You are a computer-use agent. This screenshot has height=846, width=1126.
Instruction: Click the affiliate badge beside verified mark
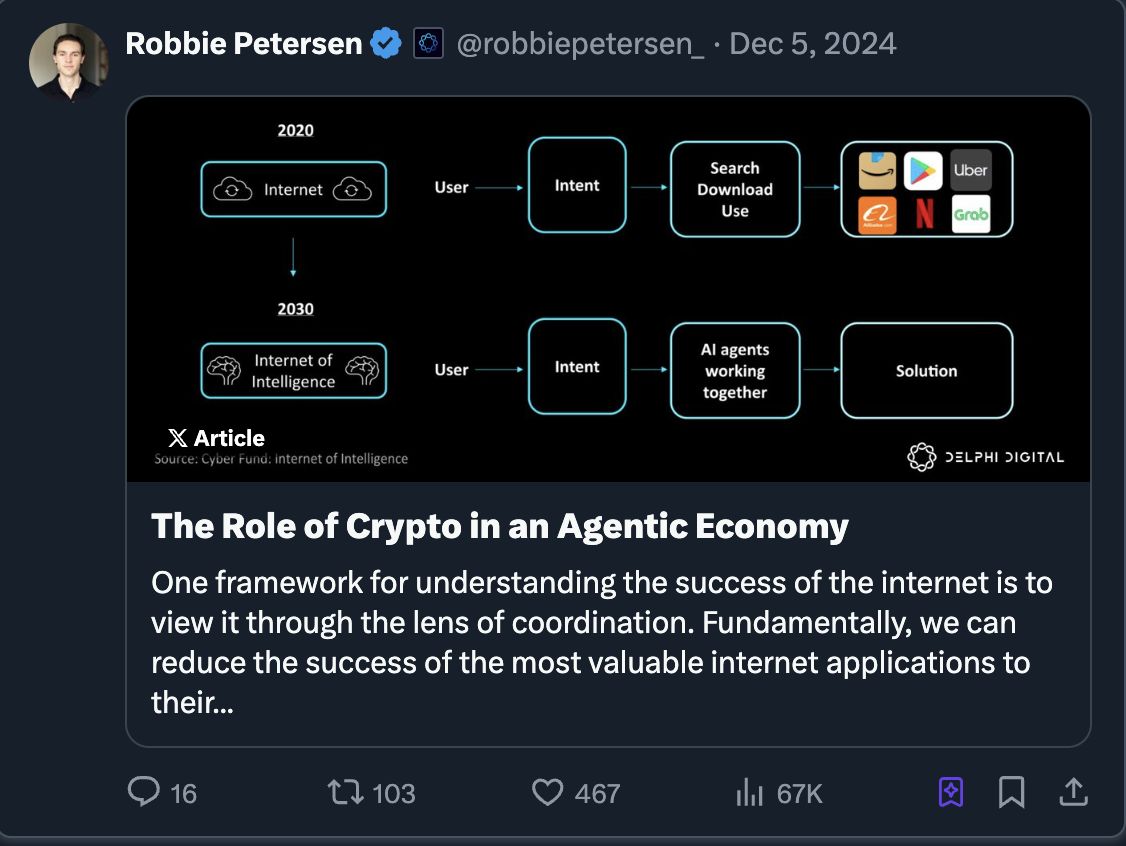pyautogui.click(x=428, y=44)
